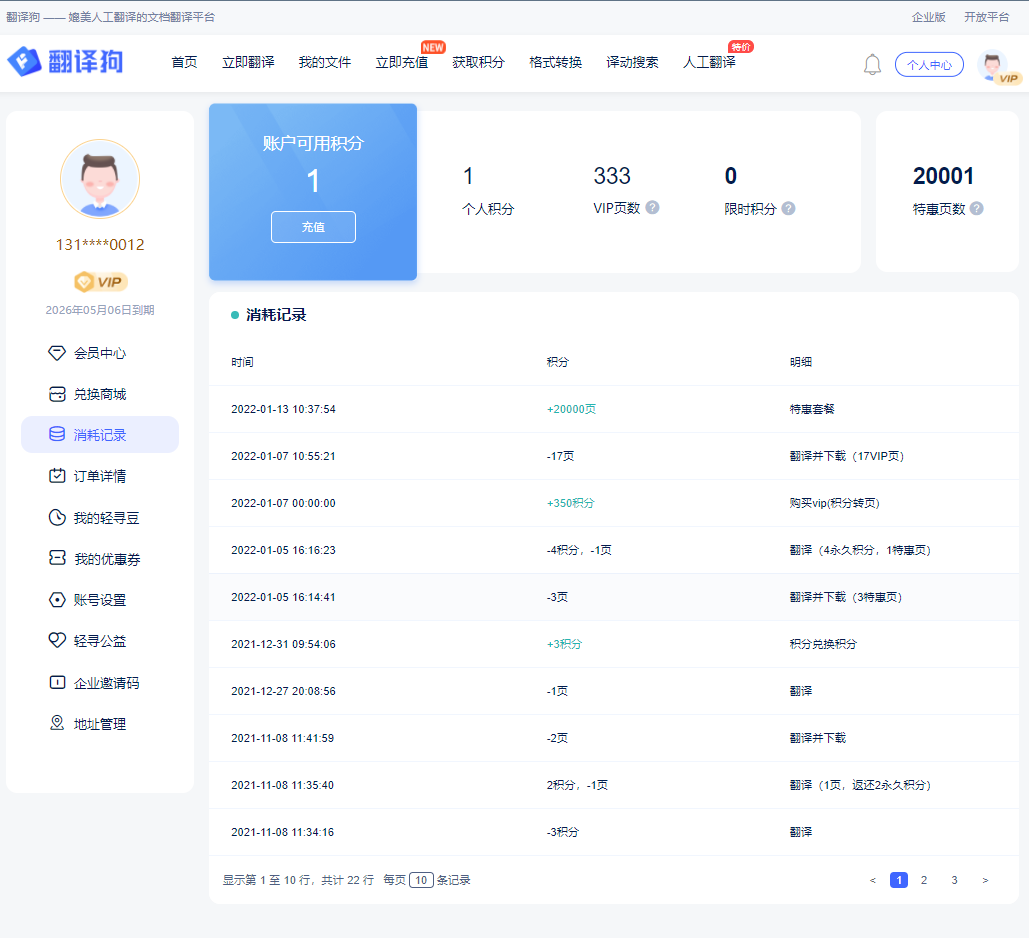Click the records-per-page input box

pos(421,880)
